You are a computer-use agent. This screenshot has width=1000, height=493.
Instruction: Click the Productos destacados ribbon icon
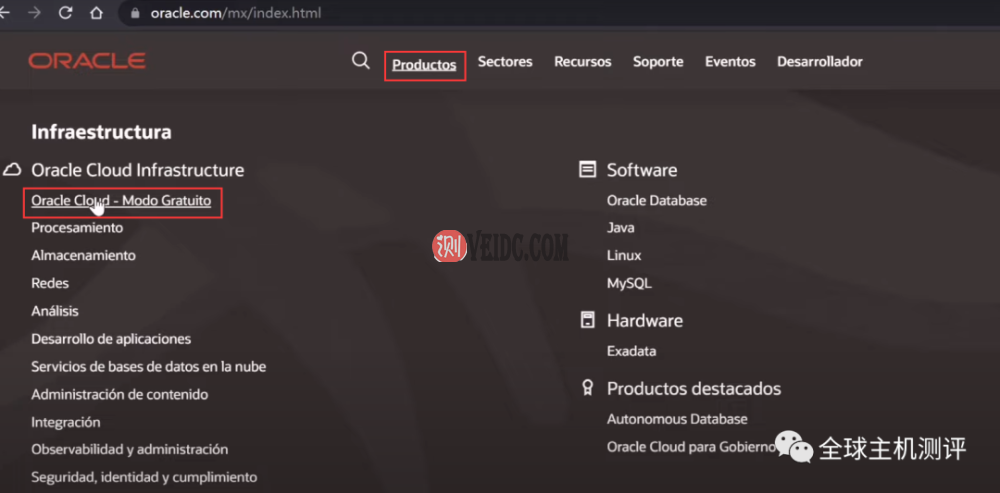tap(588, 388)
